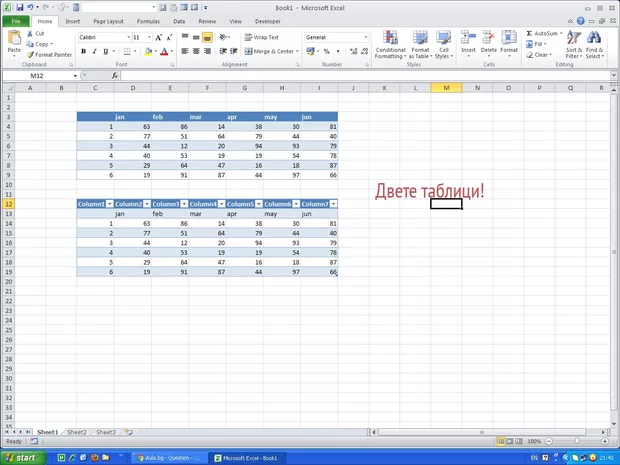The height and width of the screenshot is (465, 620).
Task: Toggle Italic formatting
Action: coord(94,51)
